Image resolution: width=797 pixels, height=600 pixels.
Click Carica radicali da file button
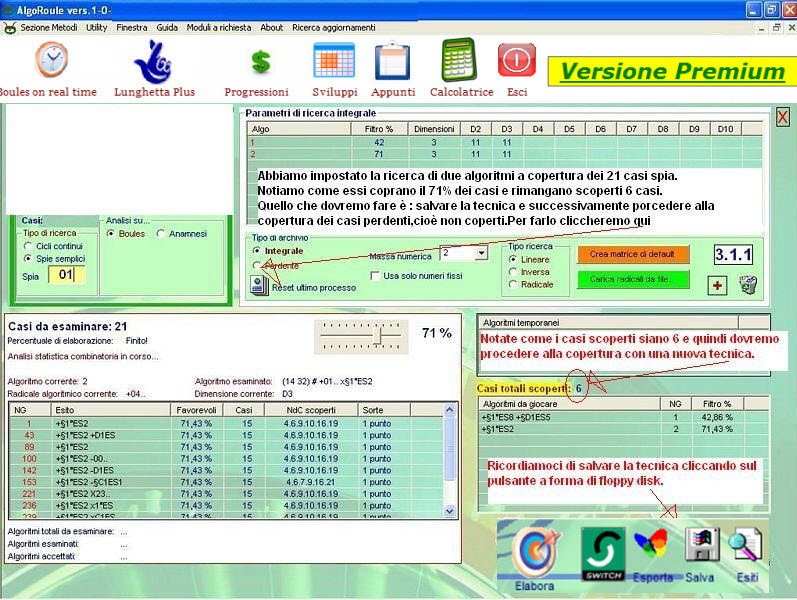point(633,280)
